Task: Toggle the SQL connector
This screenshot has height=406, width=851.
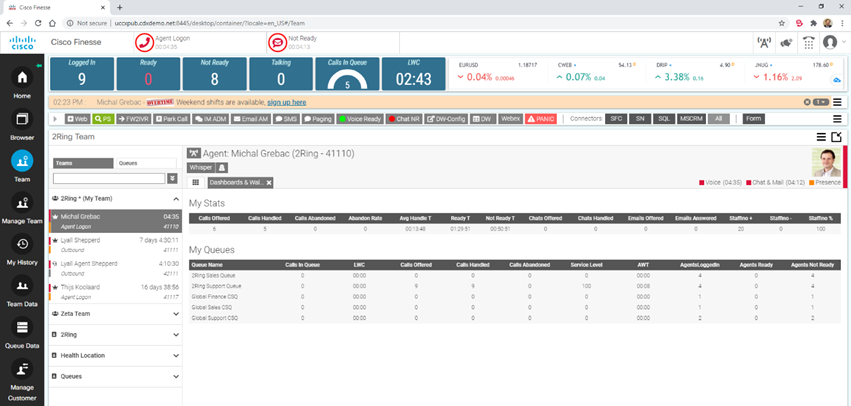Action: pyautogui.click(x=664, y=118)
